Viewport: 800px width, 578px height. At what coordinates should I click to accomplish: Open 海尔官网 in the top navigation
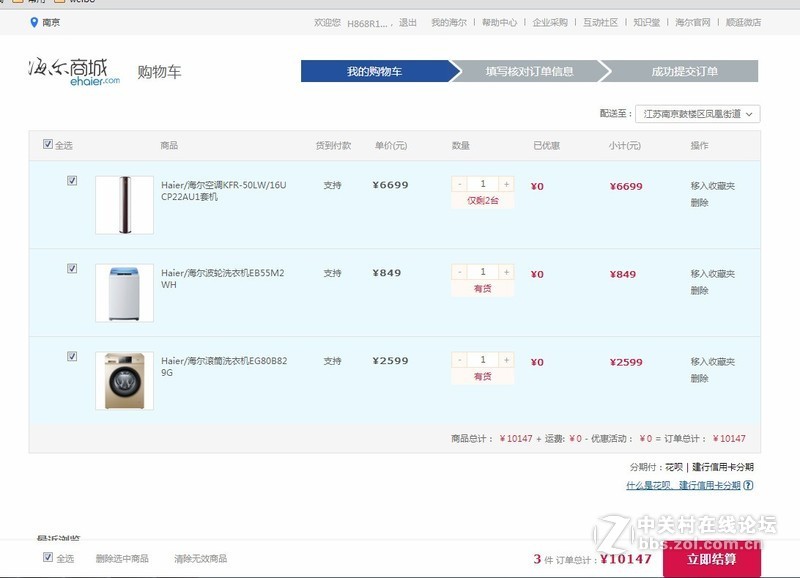coord(692,22)
